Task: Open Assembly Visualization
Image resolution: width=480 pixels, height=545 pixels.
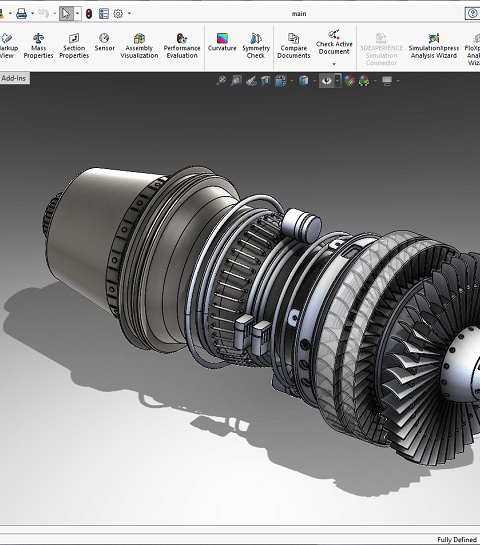Action: tap(139, 46)
